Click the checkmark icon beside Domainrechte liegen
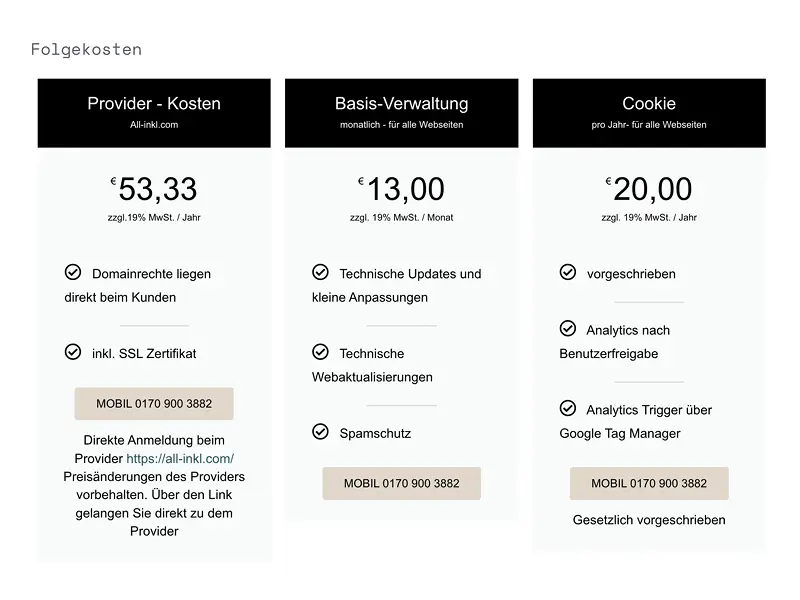 (x=74, y=270)
